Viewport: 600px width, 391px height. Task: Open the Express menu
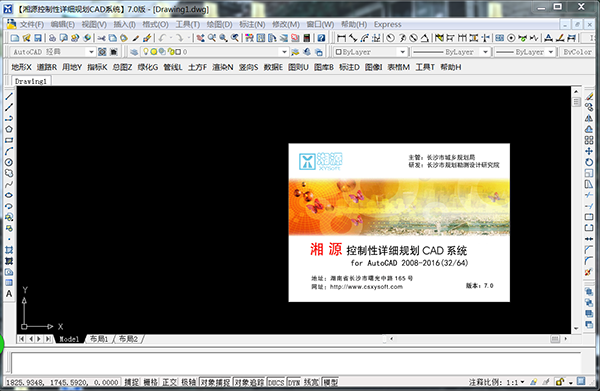pos(388,24)
